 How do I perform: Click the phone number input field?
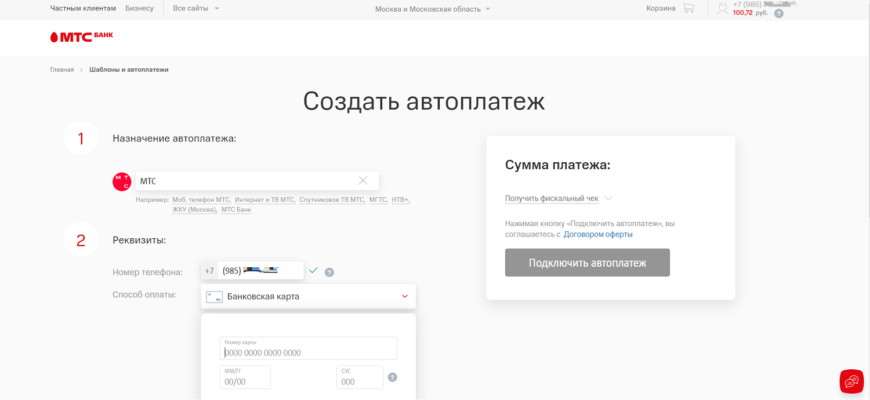click(261, 271)
